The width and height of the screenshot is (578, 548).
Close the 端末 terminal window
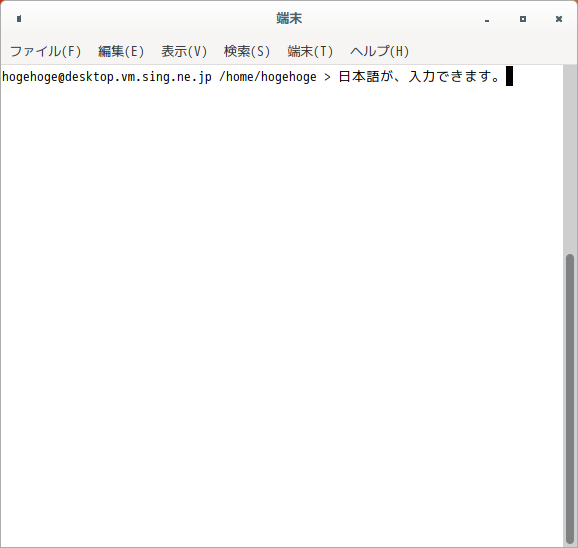click(559, 19)
